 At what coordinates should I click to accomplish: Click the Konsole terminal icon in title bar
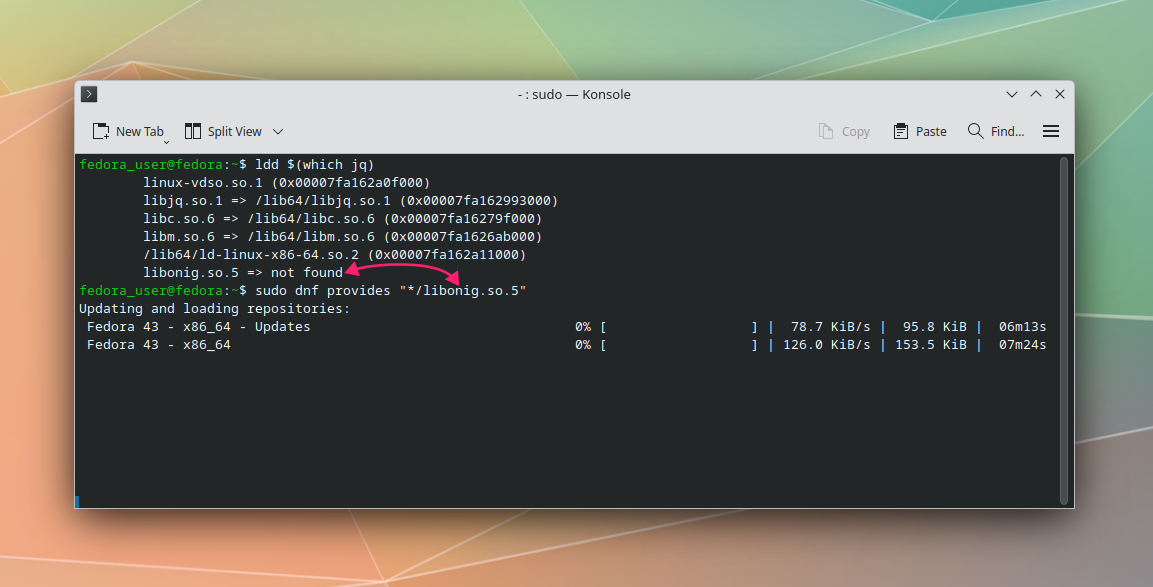[x=89, y=94]
